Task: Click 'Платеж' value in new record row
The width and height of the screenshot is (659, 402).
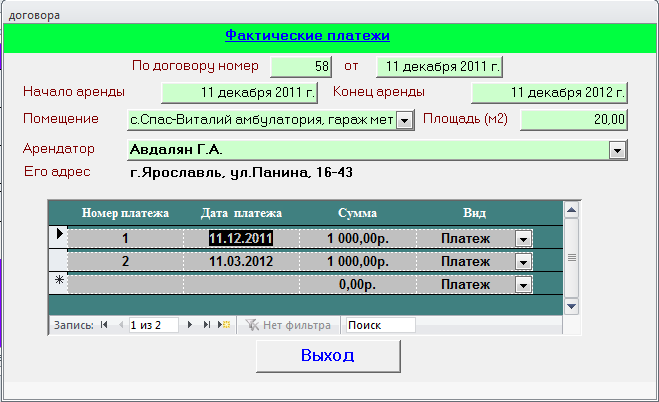Action: pyautogui.click(x=465, y=285)
